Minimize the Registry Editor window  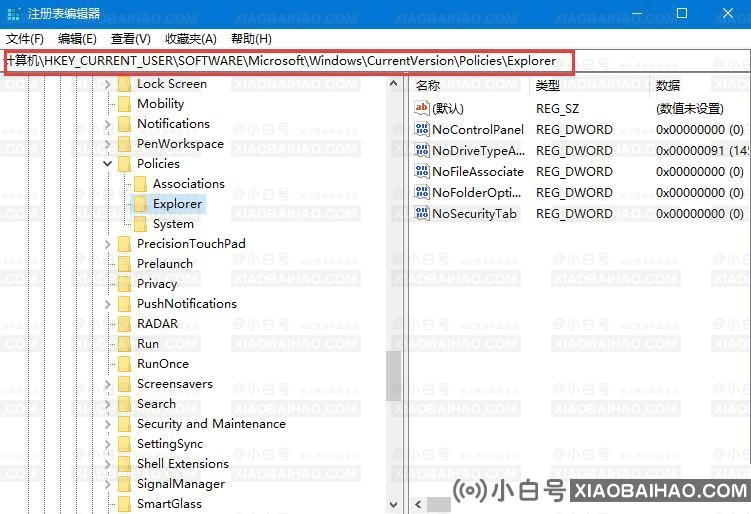(x=637, y=13)
